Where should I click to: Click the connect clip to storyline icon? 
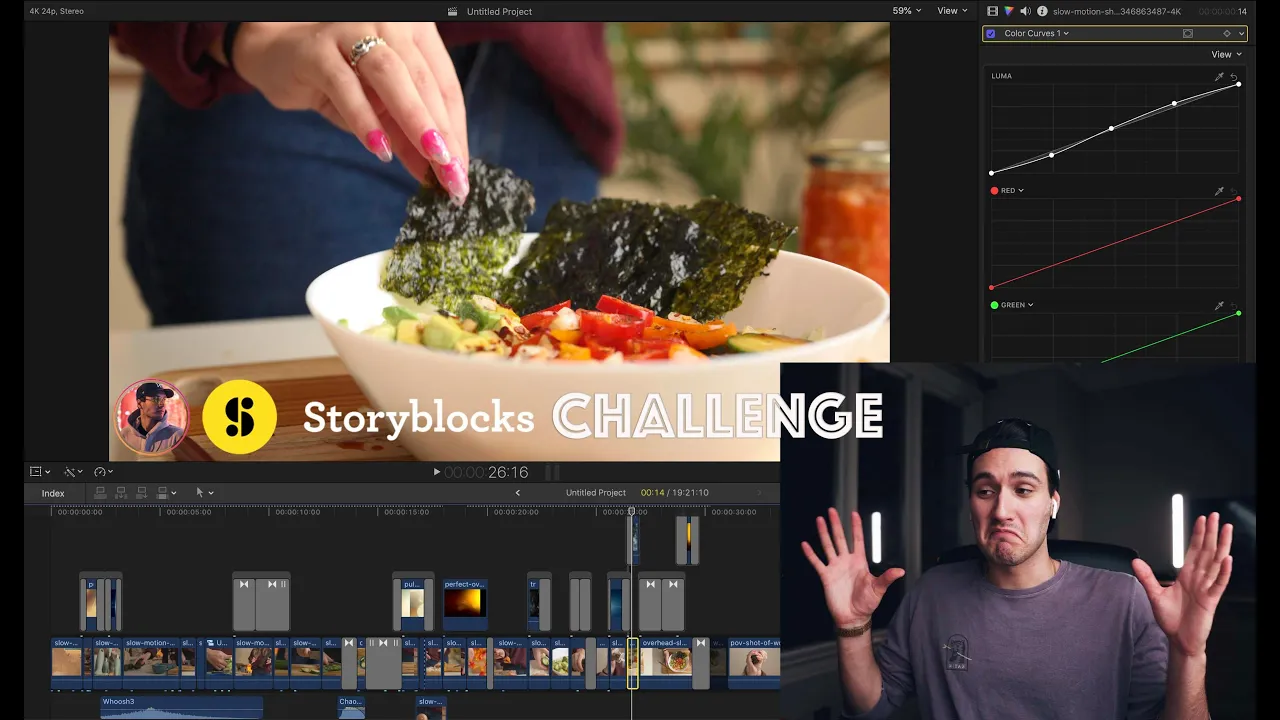(x=100, y=492)
